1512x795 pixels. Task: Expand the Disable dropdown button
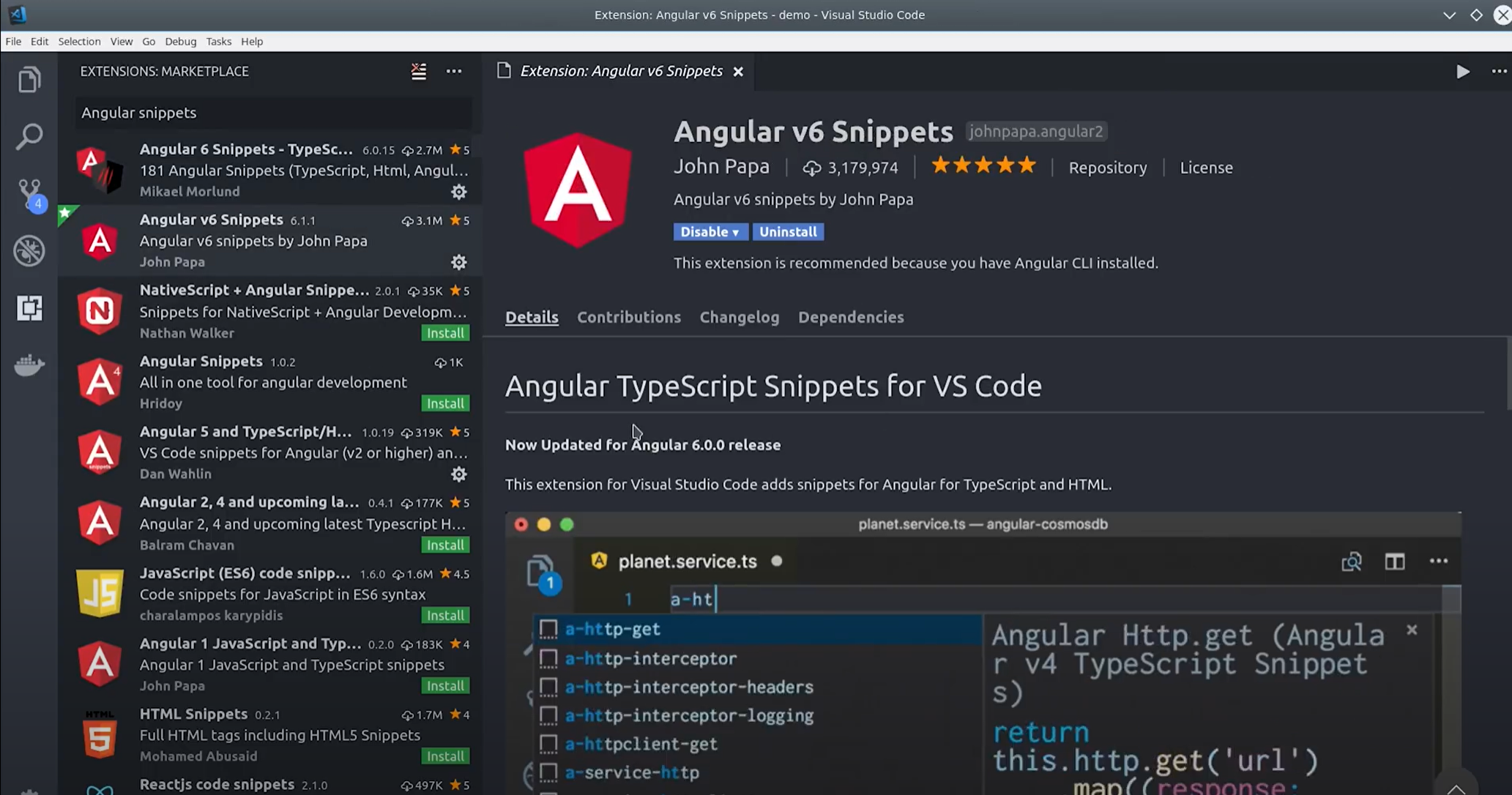click(x=710, y=232)
